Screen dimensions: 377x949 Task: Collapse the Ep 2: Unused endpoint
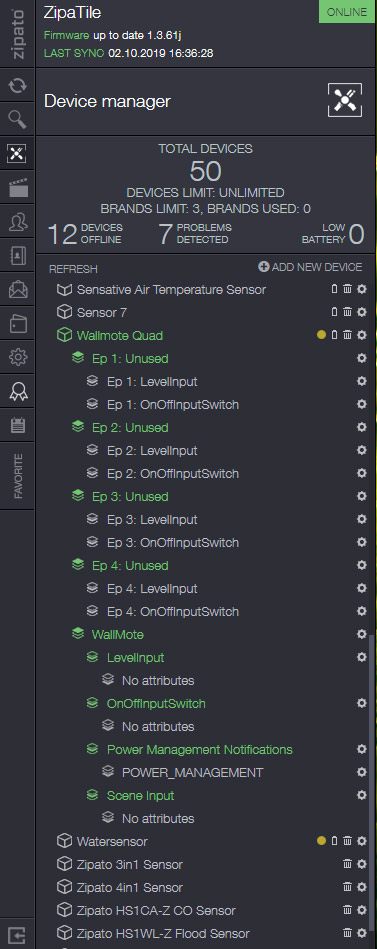click(x=77, y=427)
